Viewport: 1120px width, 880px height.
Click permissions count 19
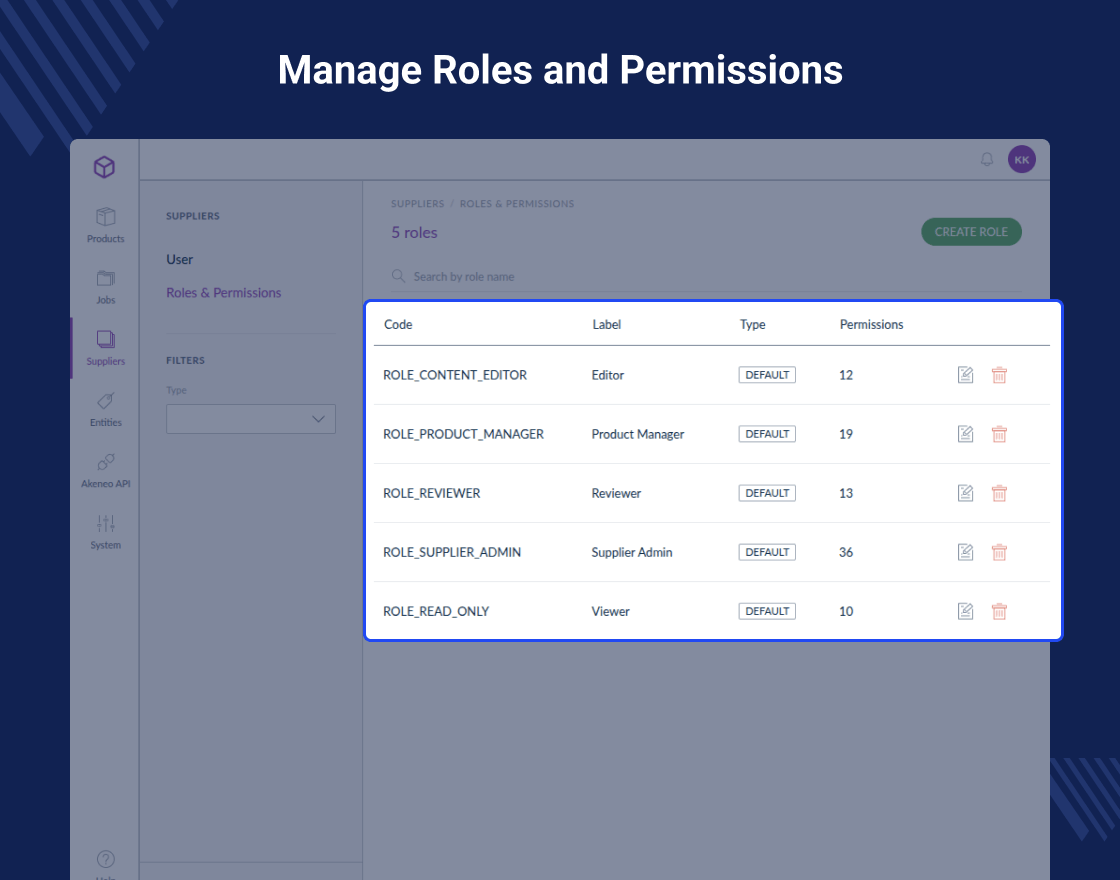846,434
